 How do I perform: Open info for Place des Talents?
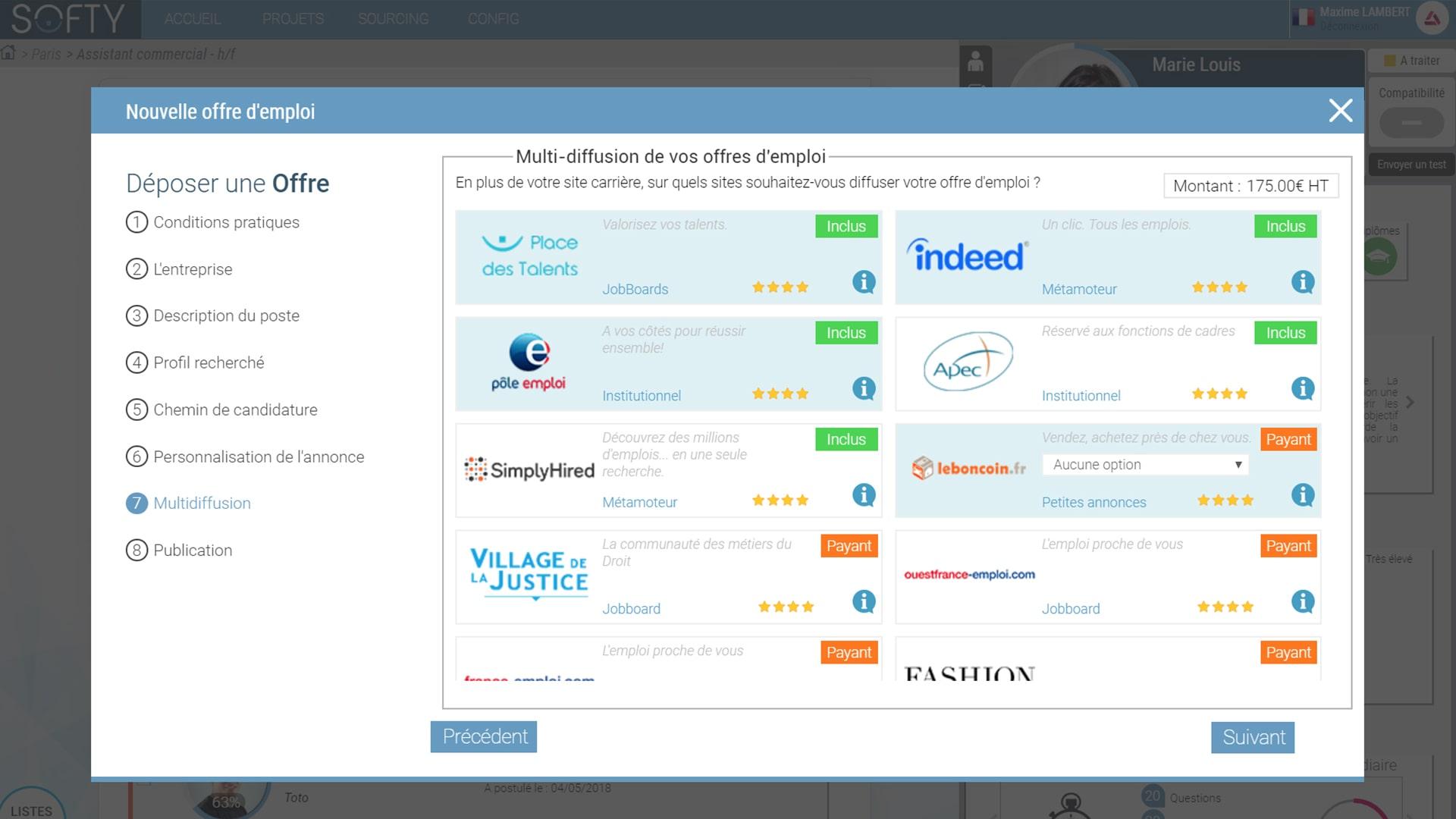864,282
